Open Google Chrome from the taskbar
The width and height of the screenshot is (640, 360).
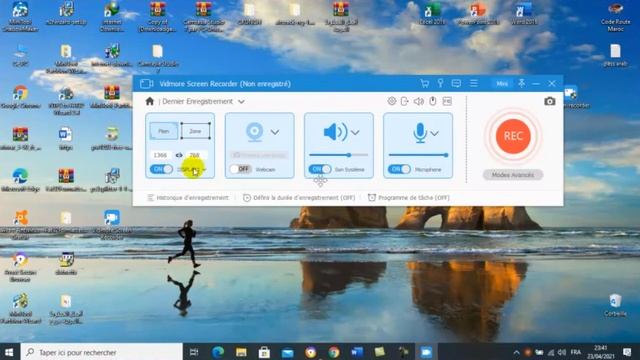pyautogui.click(x=334, y=352)
